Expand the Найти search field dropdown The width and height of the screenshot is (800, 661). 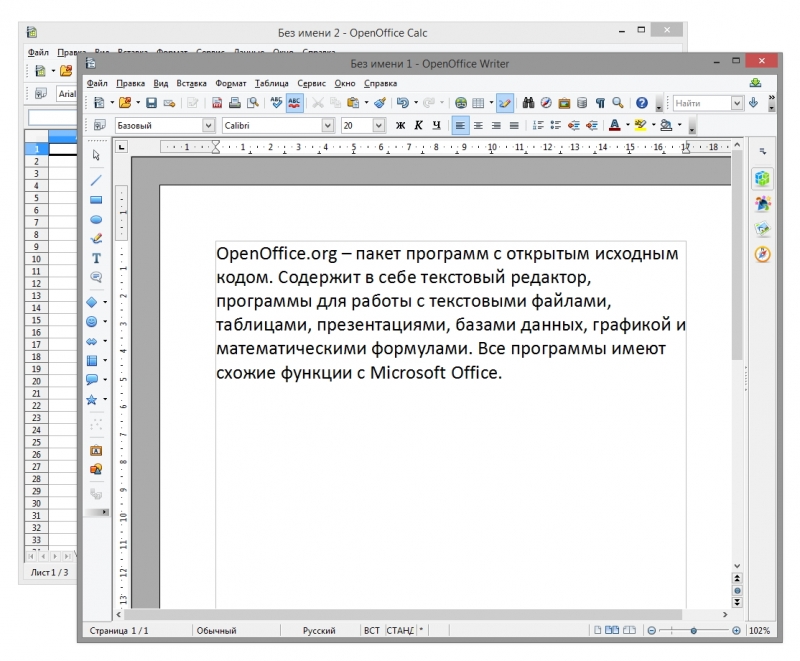click(736, 103)
